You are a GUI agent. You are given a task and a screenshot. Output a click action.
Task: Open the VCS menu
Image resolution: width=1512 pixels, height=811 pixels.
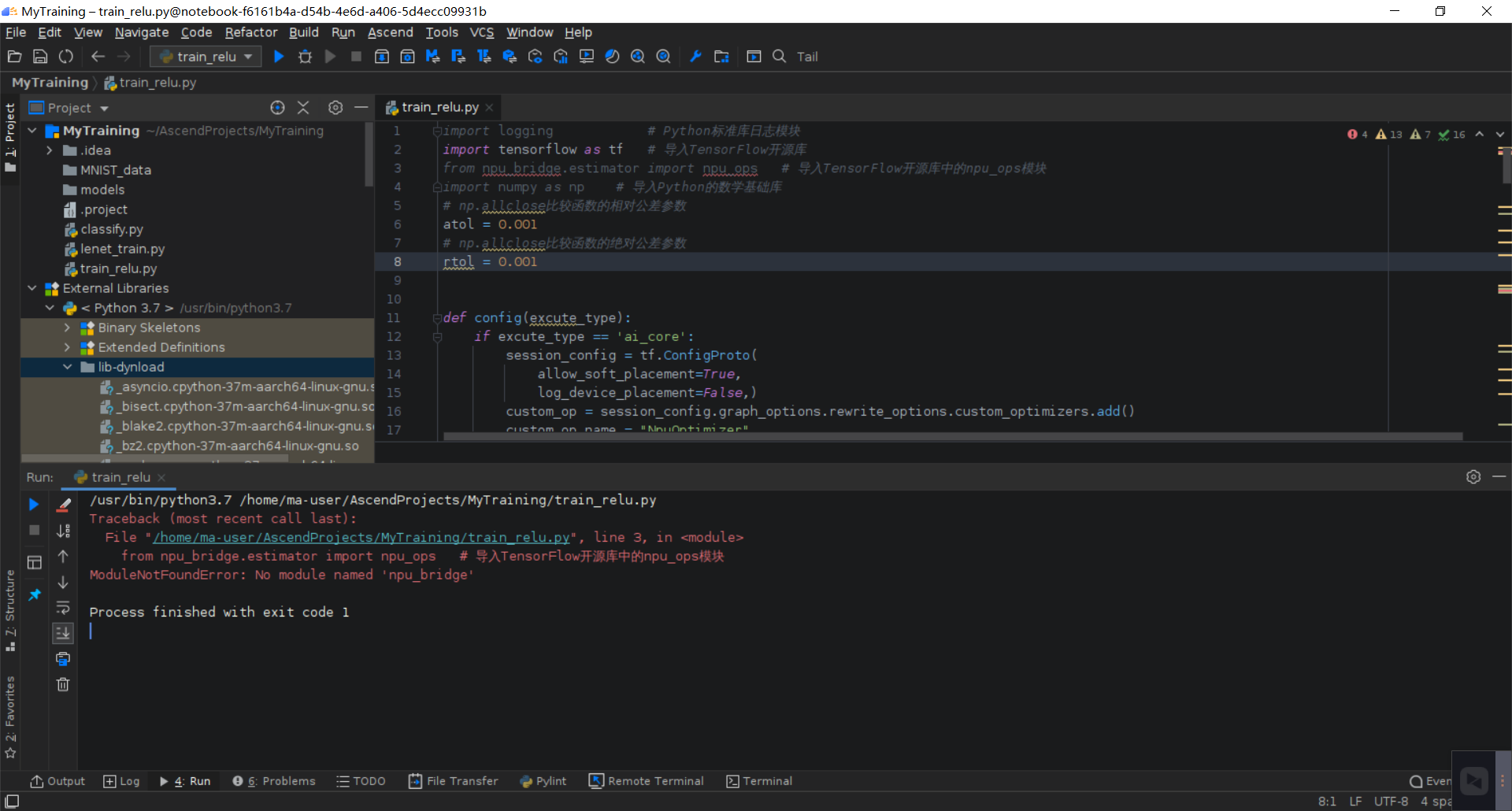tap(482, 32)
